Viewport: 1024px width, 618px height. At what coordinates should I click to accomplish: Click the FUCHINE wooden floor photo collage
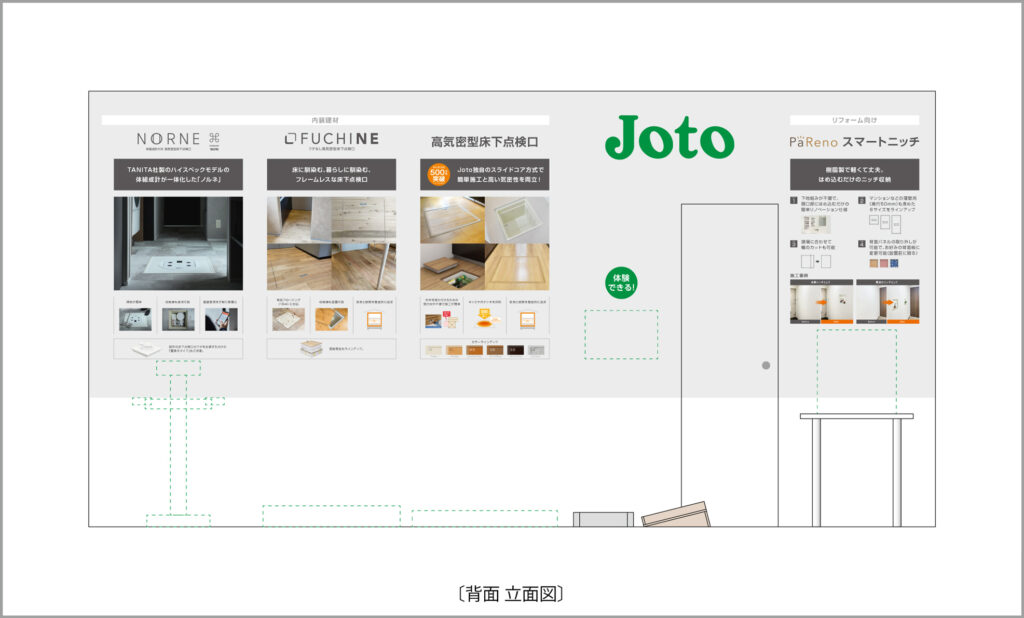[x=331, y=243]
